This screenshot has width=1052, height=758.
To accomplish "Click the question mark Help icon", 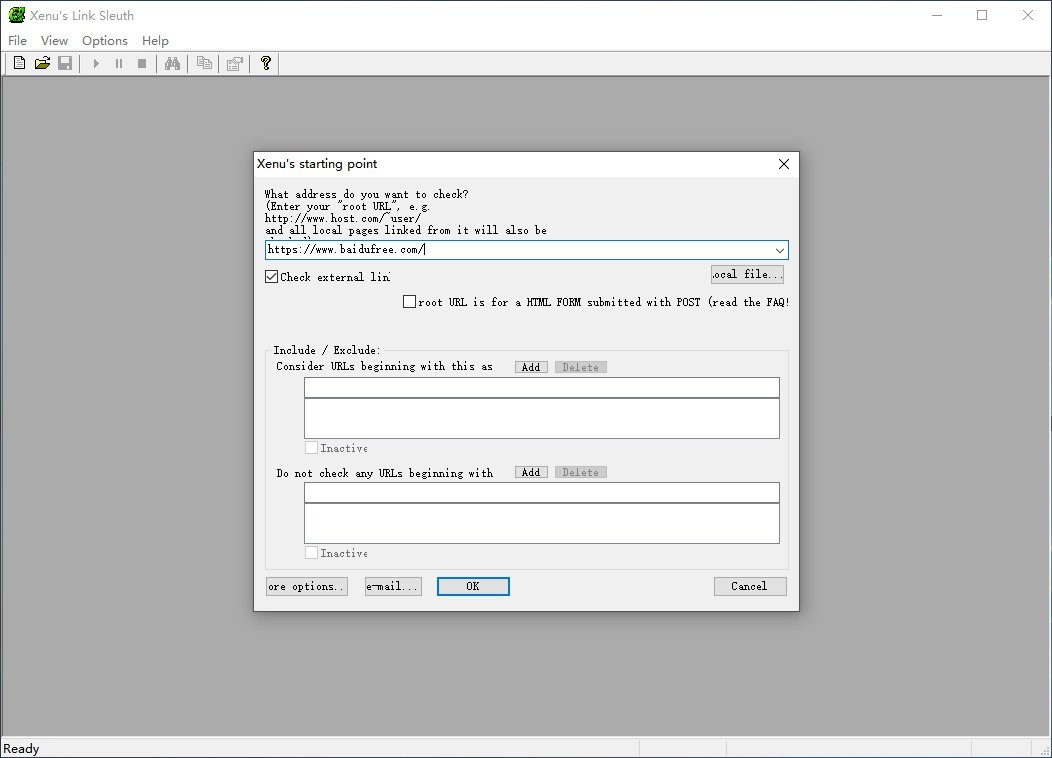I will (265, 64).
